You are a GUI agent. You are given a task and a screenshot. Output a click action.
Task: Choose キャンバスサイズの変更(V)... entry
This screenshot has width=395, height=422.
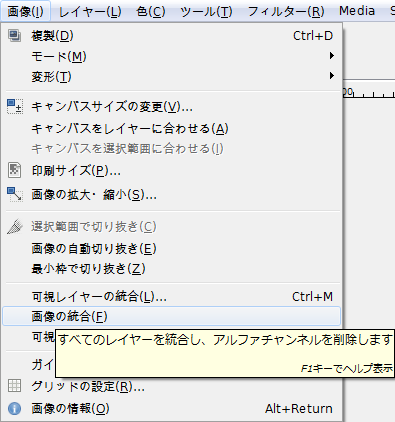171,107
